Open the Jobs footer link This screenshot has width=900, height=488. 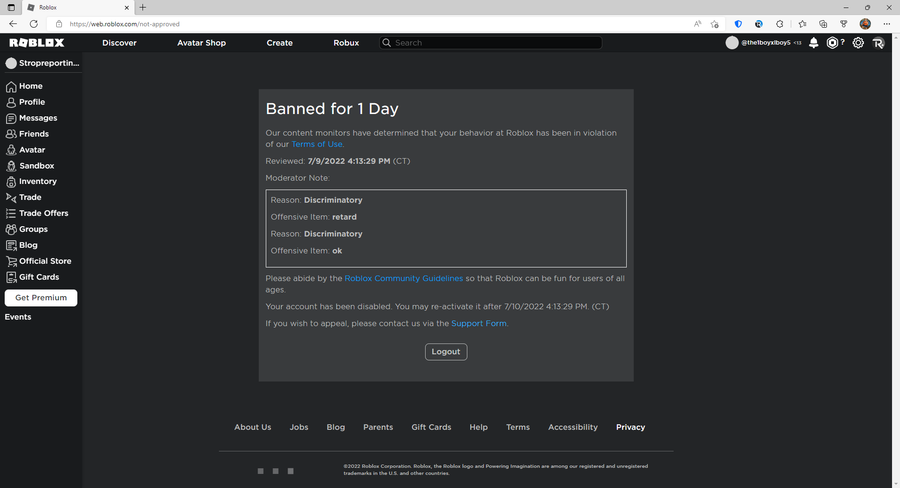click(x=299, y=427)
